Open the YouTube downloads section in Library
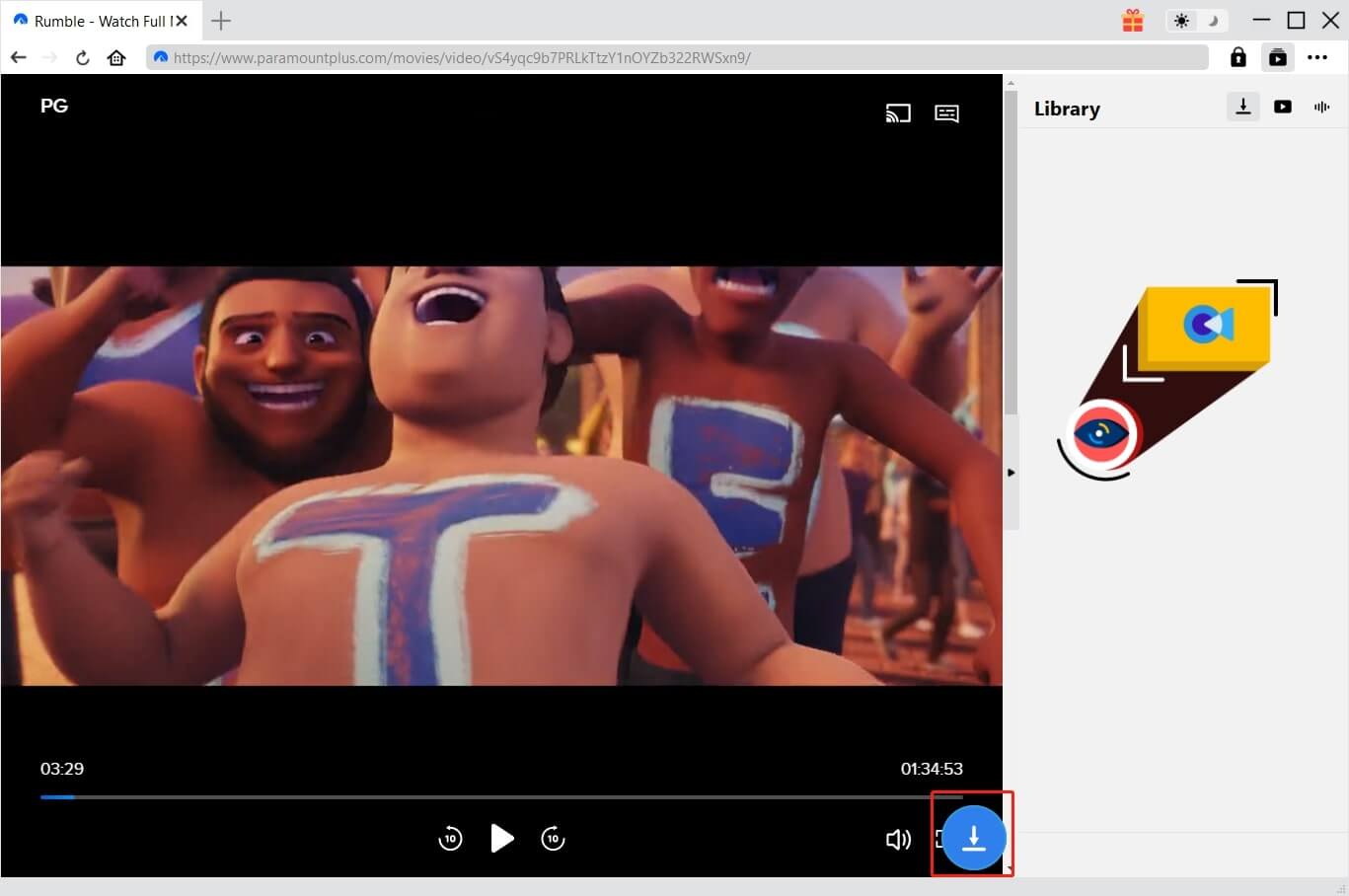This screenshot has width=1349, height=896. (x=1282, y=107)
